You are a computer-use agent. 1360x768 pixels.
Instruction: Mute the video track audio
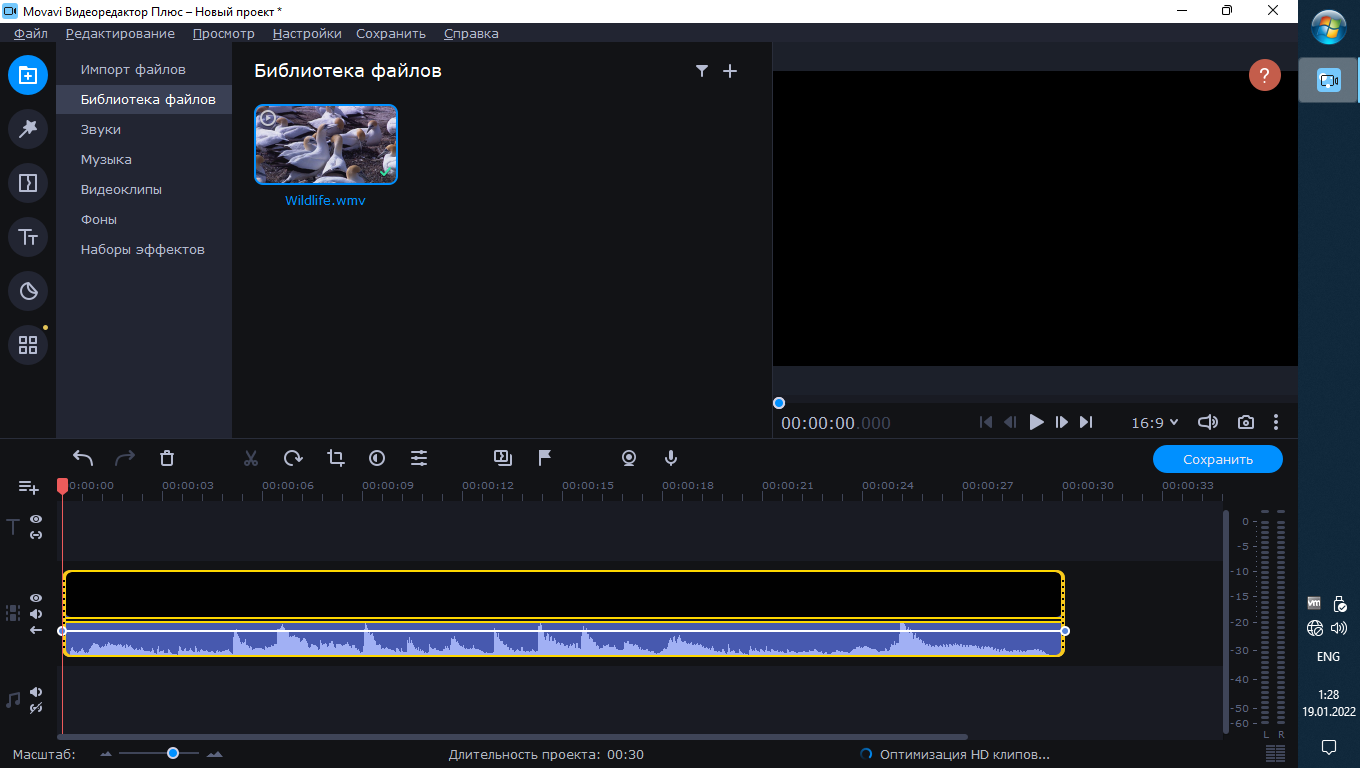(36, 614)
